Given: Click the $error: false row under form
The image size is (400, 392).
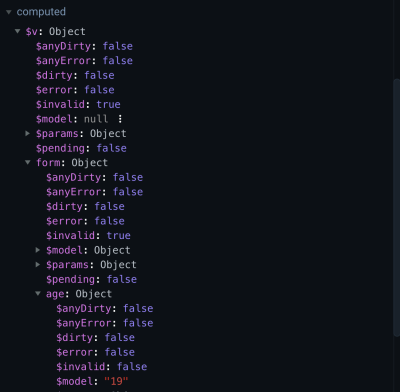Looking at the screenshot, I should [85, 221].
